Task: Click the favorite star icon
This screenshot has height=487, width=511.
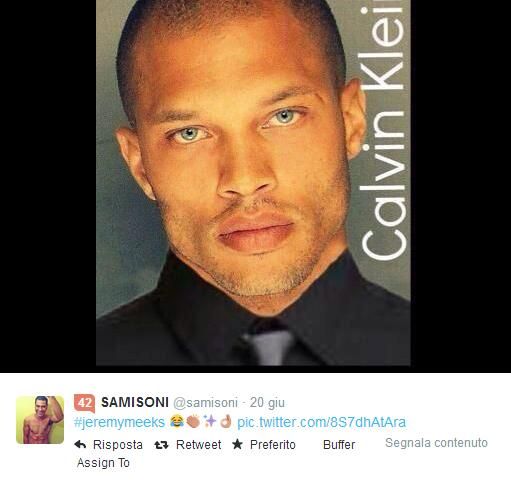Action: 237,444
